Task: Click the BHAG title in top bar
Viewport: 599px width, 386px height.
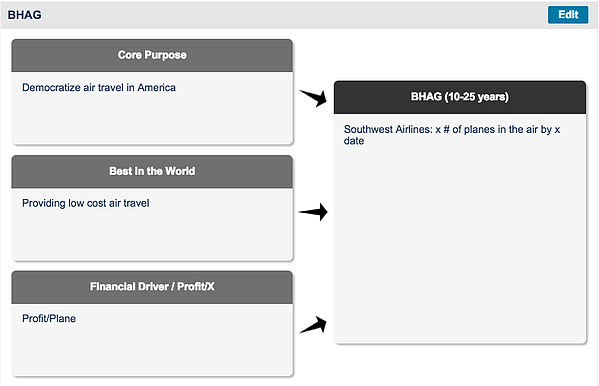Action: click(x=24, y=15)
